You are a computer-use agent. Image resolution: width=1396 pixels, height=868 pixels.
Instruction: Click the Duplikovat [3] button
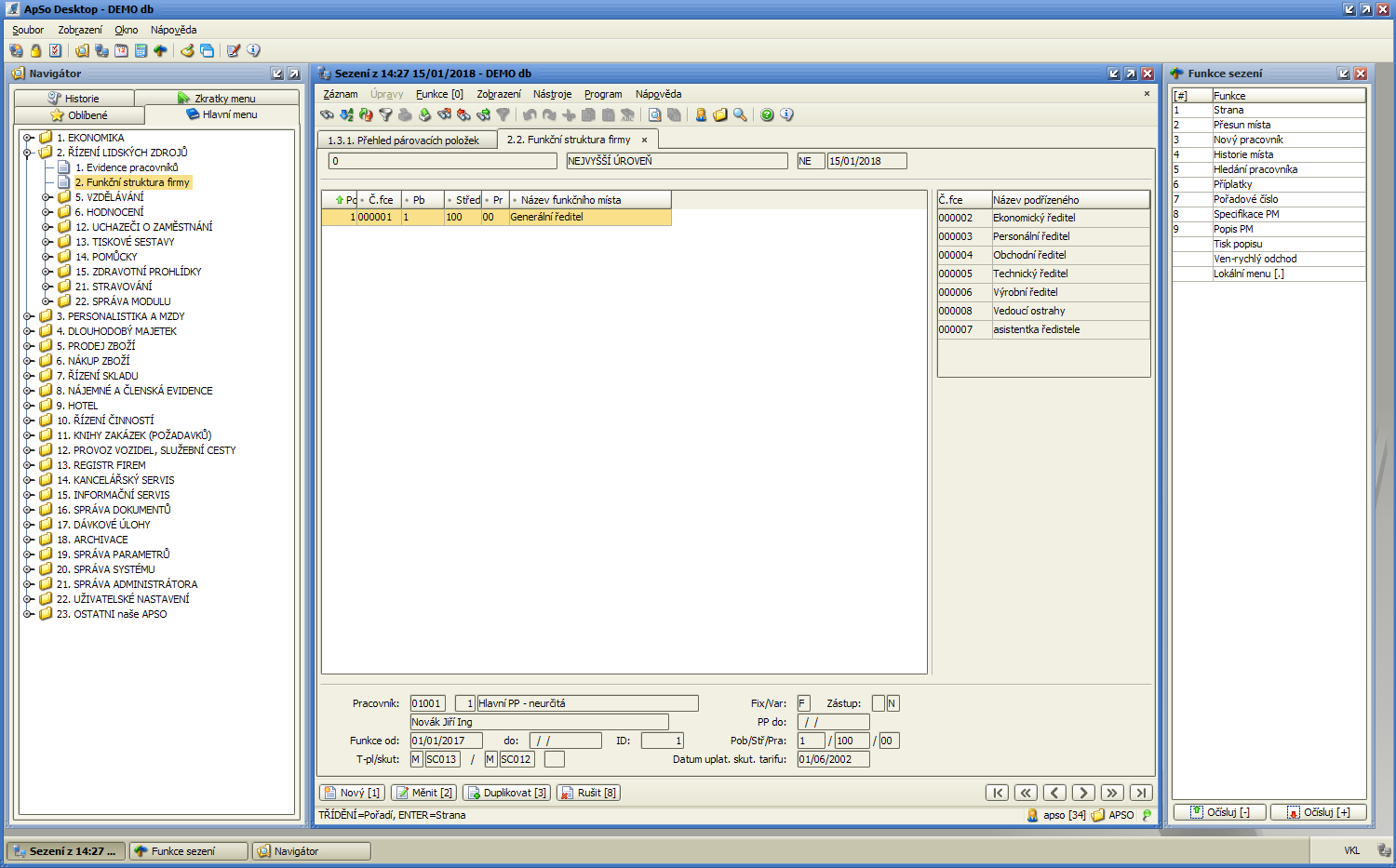tap(506, 793)
